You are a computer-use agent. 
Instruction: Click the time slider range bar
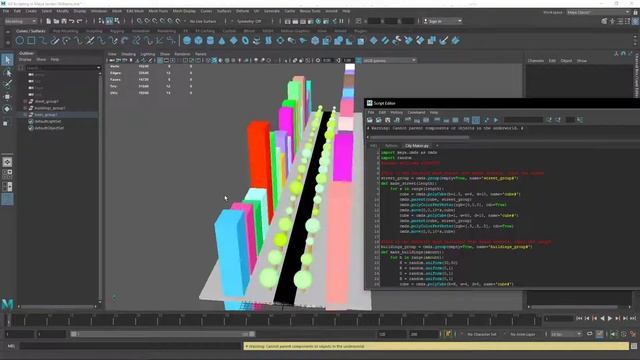click(163, 334)
